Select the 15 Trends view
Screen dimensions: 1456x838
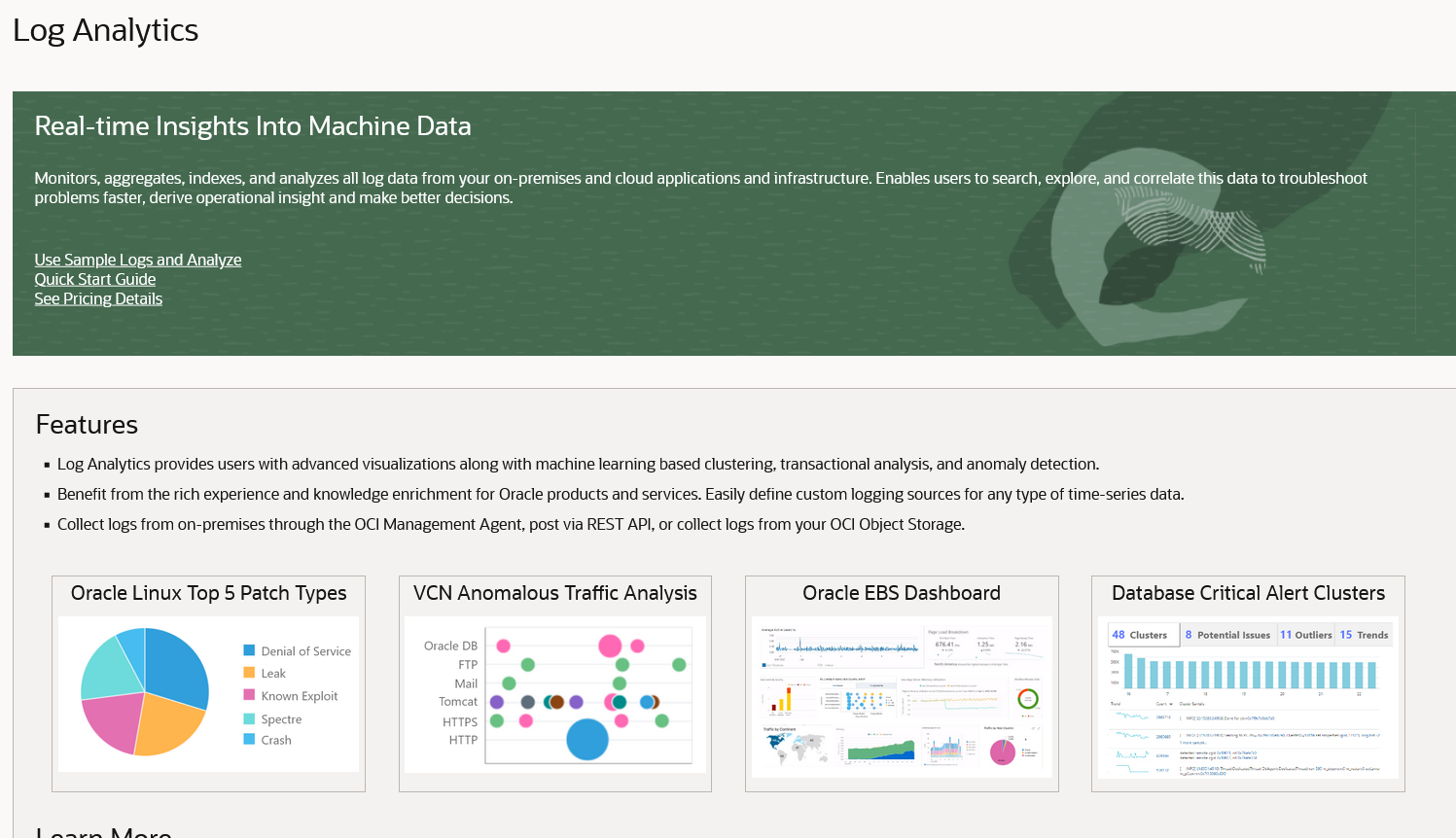[x=1362, y=634]
